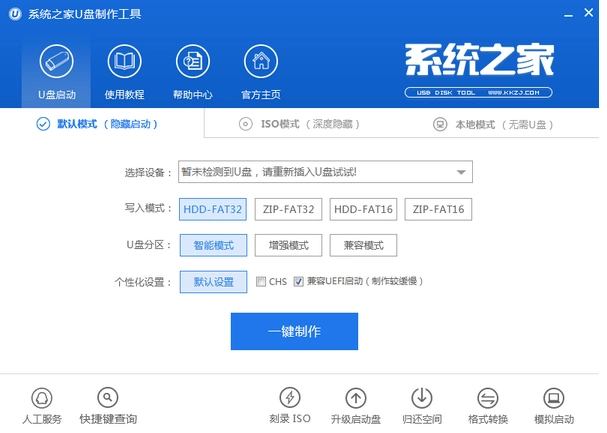
Task: Click 归还空间 restore space icon
Action: coord(422,397)
